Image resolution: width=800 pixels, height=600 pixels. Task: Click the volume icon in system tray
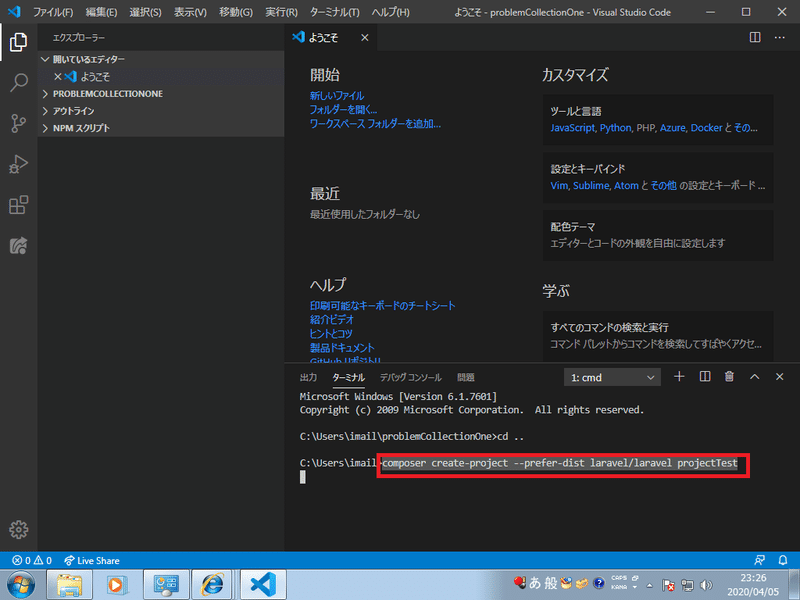pyautogui.click(x=707, y=585)
